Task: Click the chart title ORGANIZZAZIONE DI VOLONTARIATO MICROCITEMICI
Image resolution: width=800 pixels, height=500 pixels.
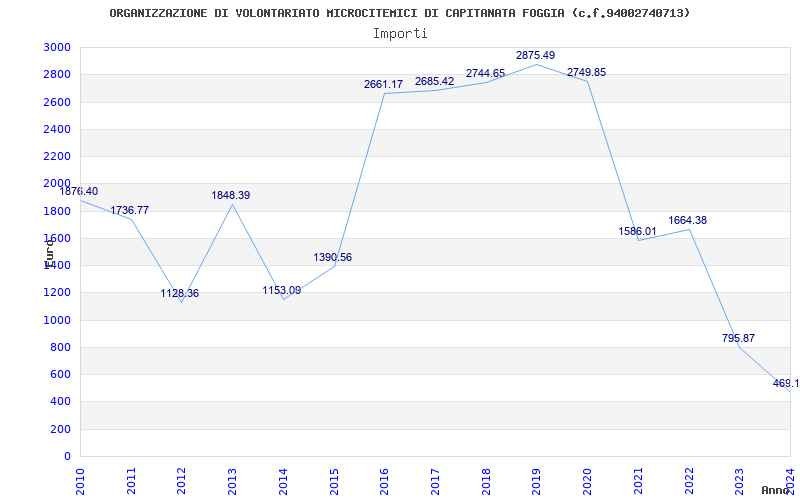Action: click(x=399, y=13)
